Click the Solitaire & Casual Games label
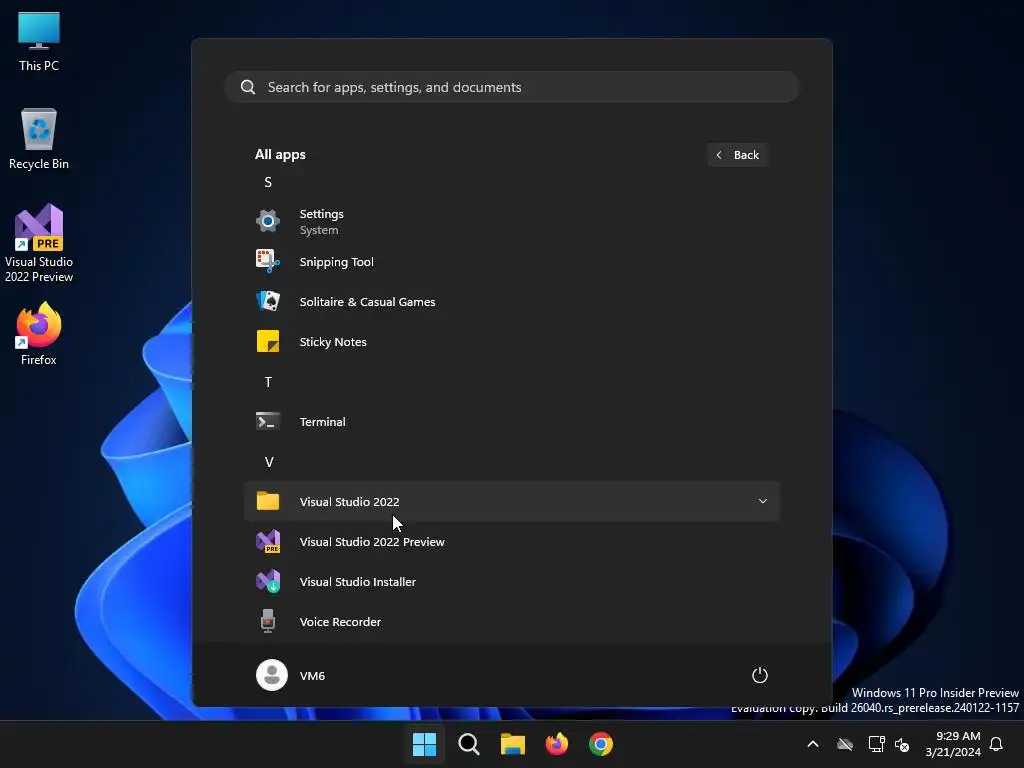This screenshot has width=1024, height=768. coord(367,302)
